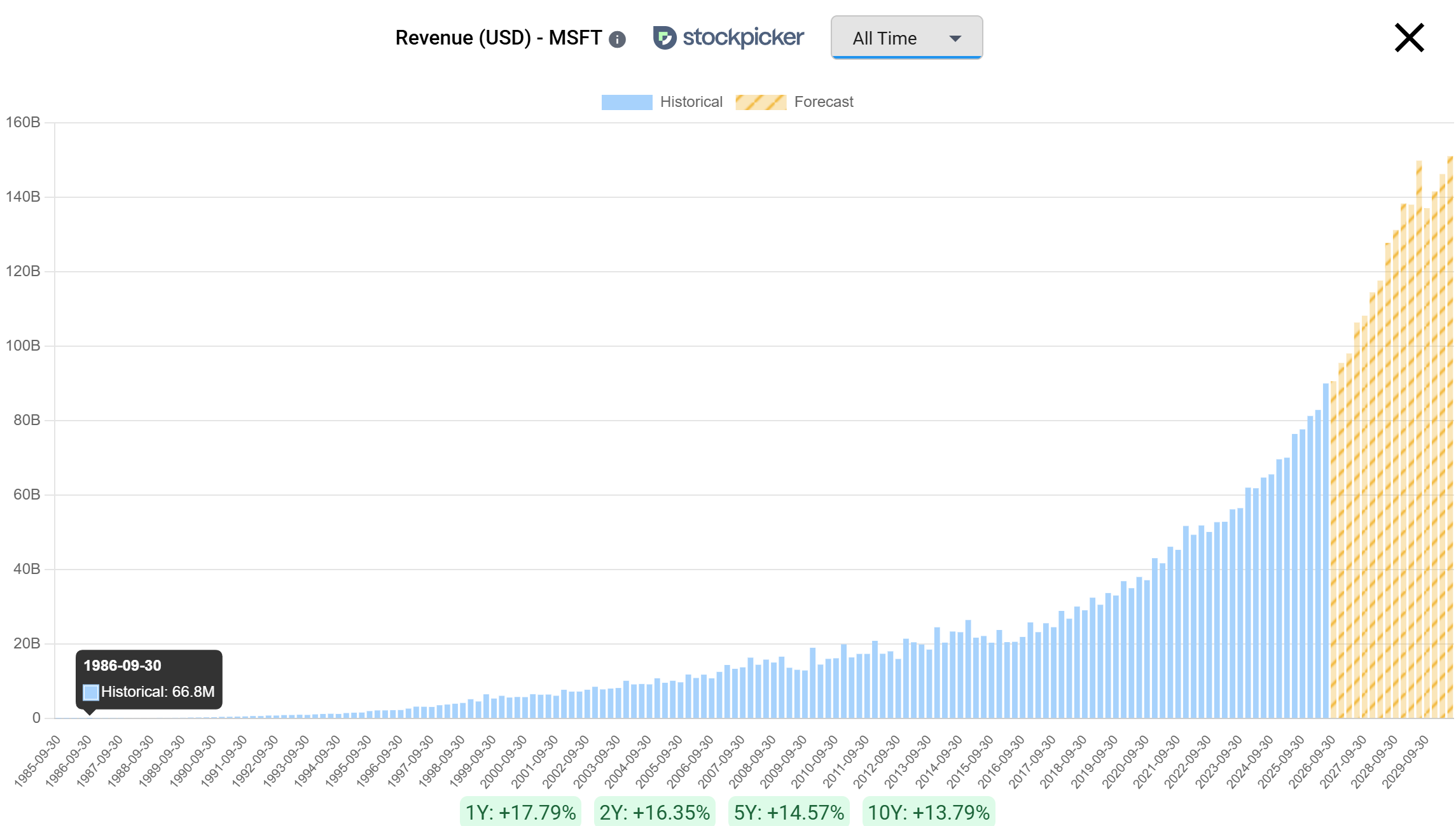Click the striped Forecast legend swatch

761,102
